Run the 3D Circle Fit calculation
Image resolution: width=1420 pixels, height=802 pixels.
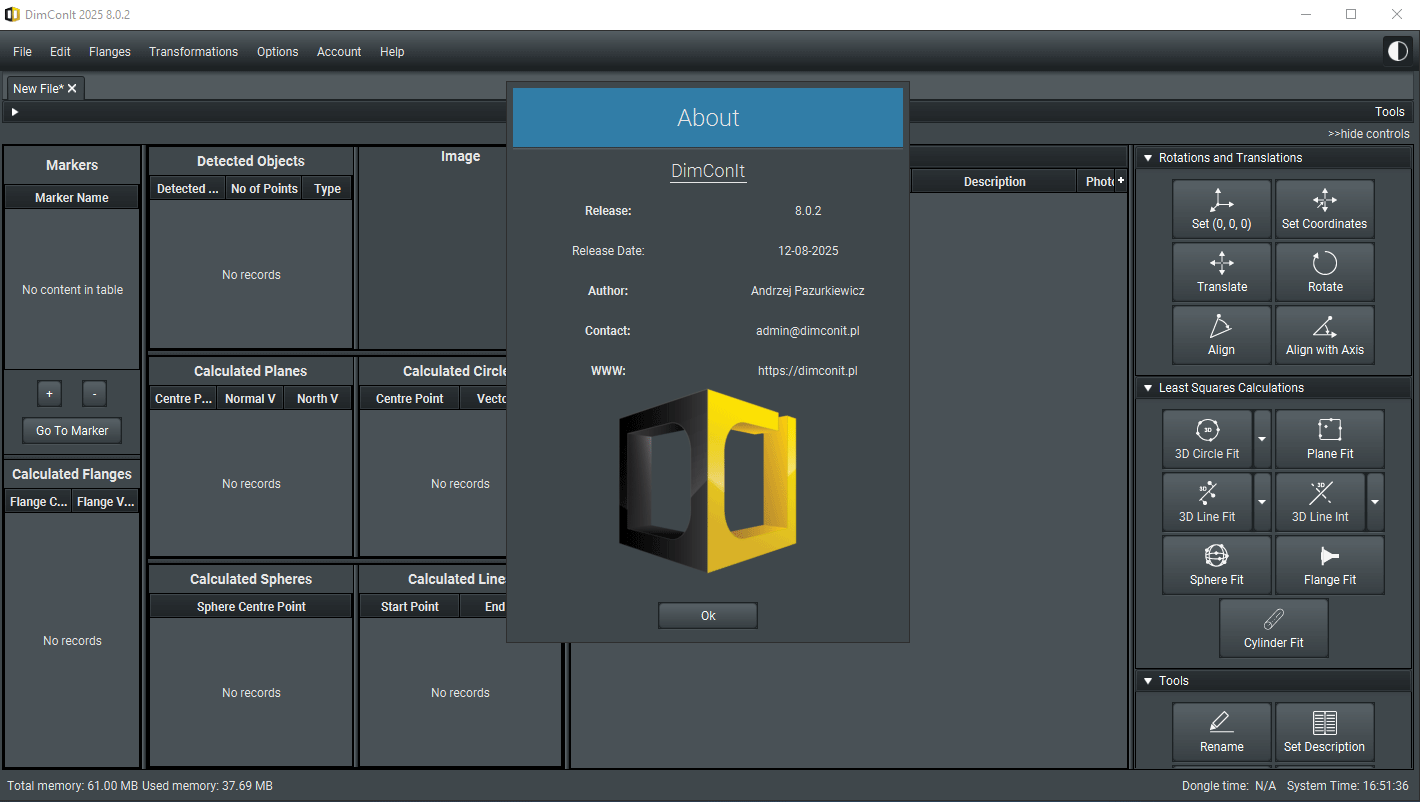click(1206, 439)
